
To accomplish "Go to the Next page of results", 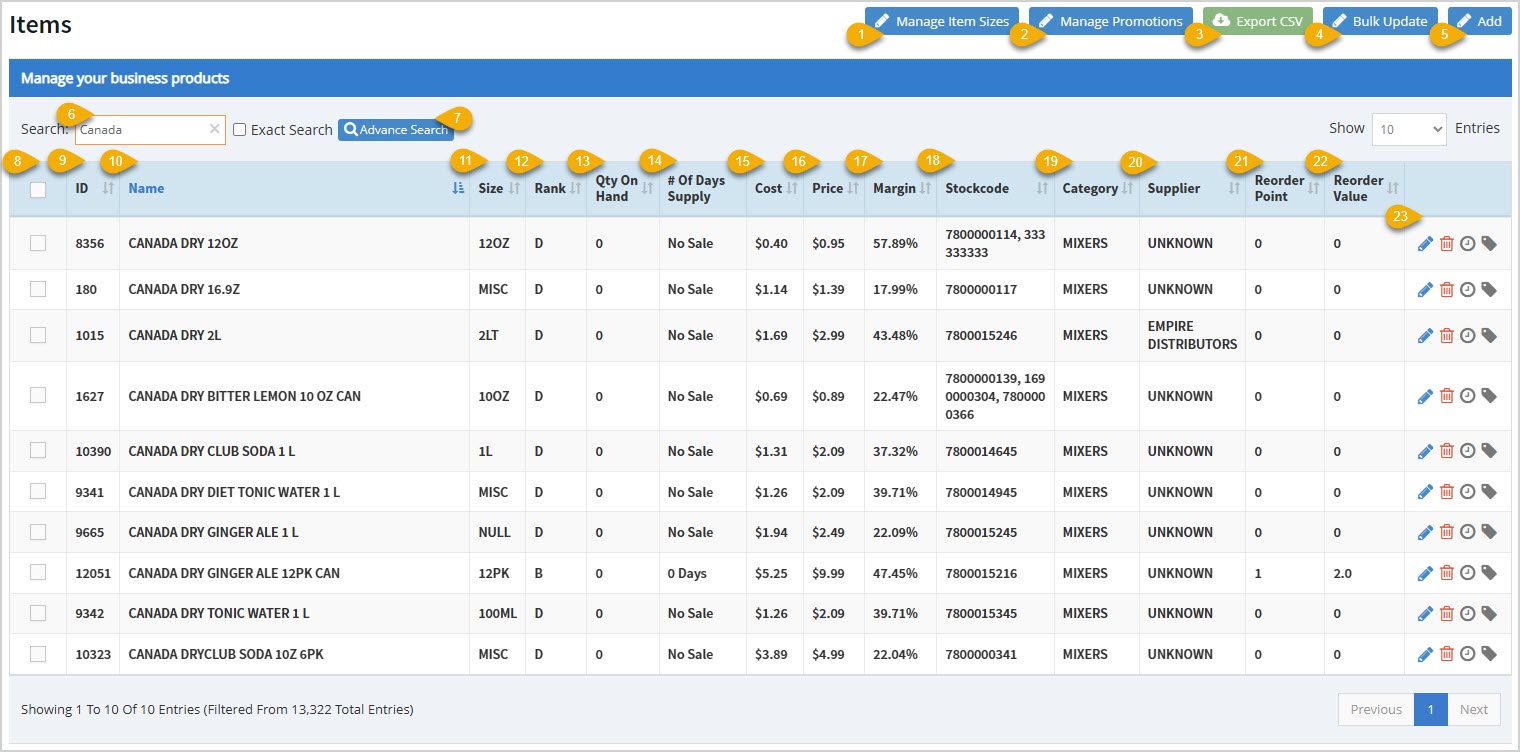I will (x=1474, y=709).
